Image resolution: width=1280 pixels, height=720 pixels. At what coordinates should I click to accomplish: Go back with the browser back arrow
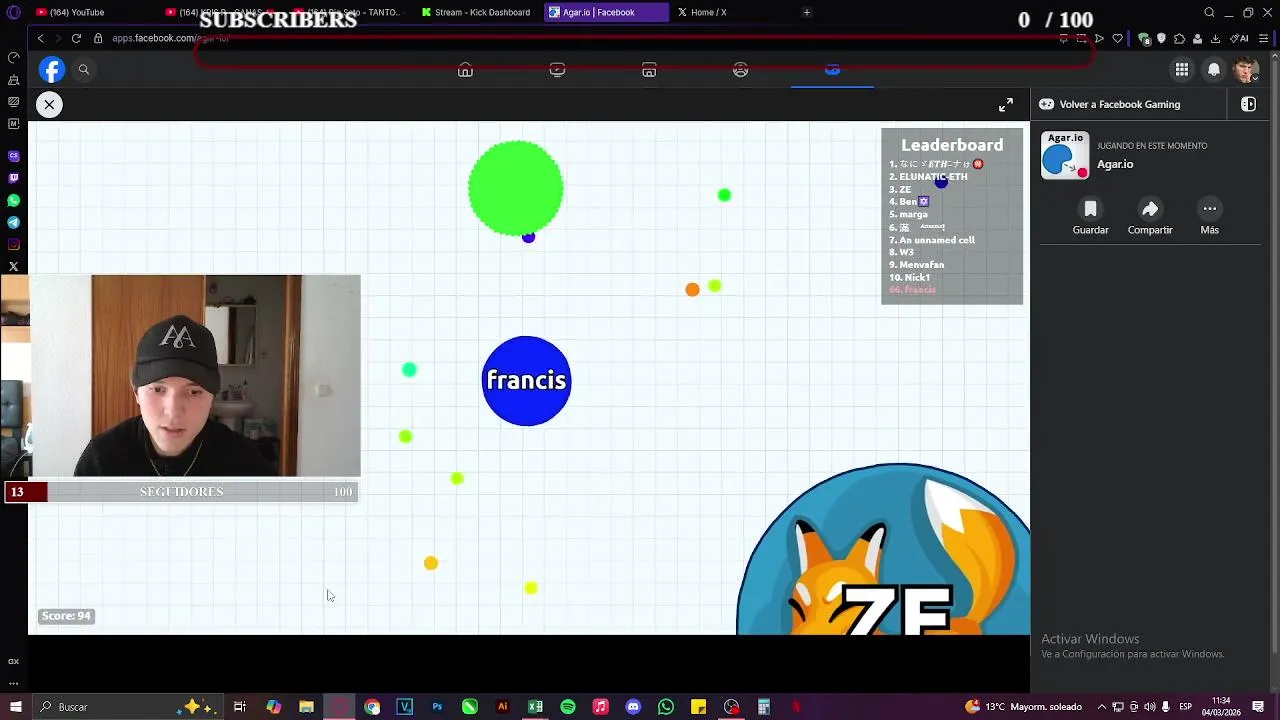40,38
